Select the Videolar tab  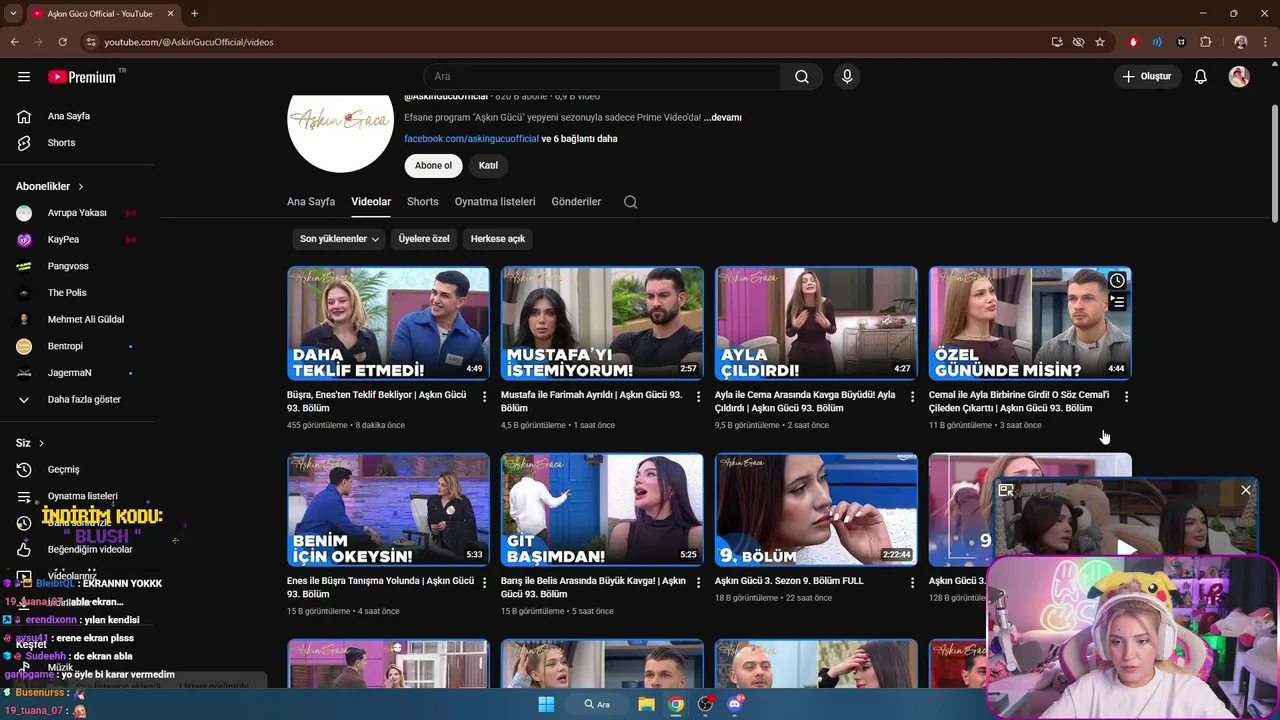(x=371, y=202)
